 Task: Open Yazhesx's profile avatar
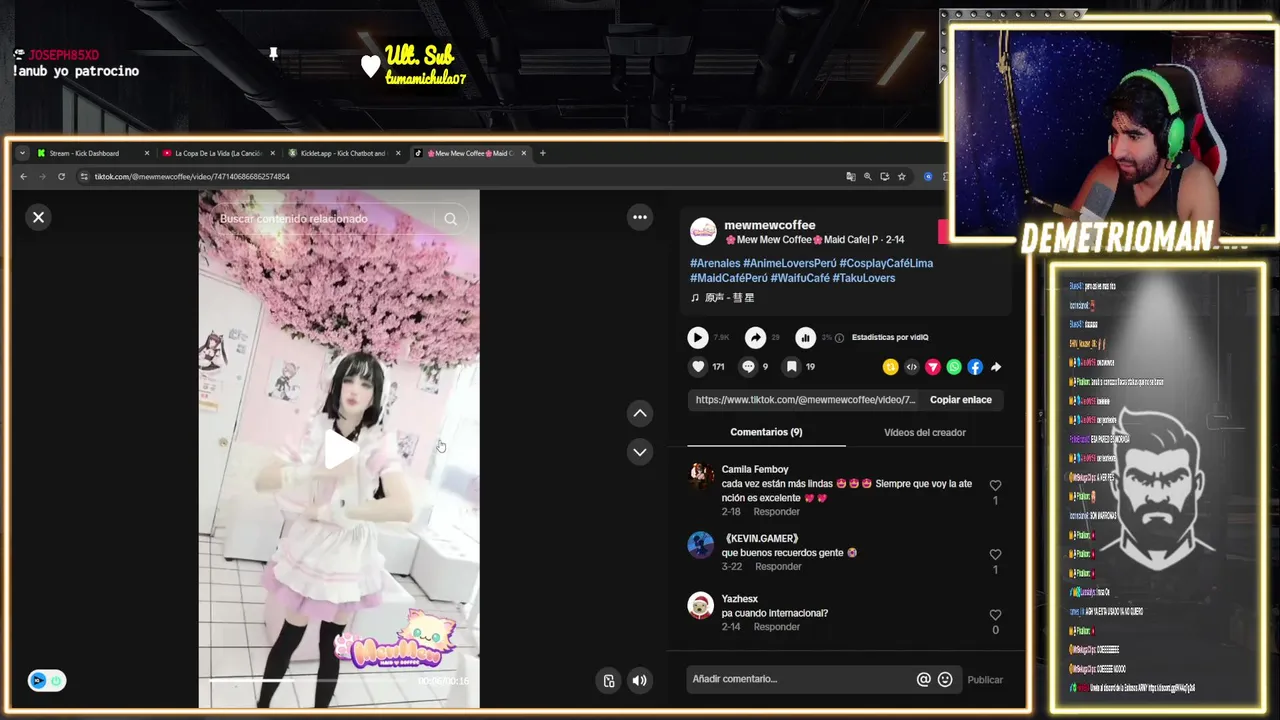click(x=700, y=605)
